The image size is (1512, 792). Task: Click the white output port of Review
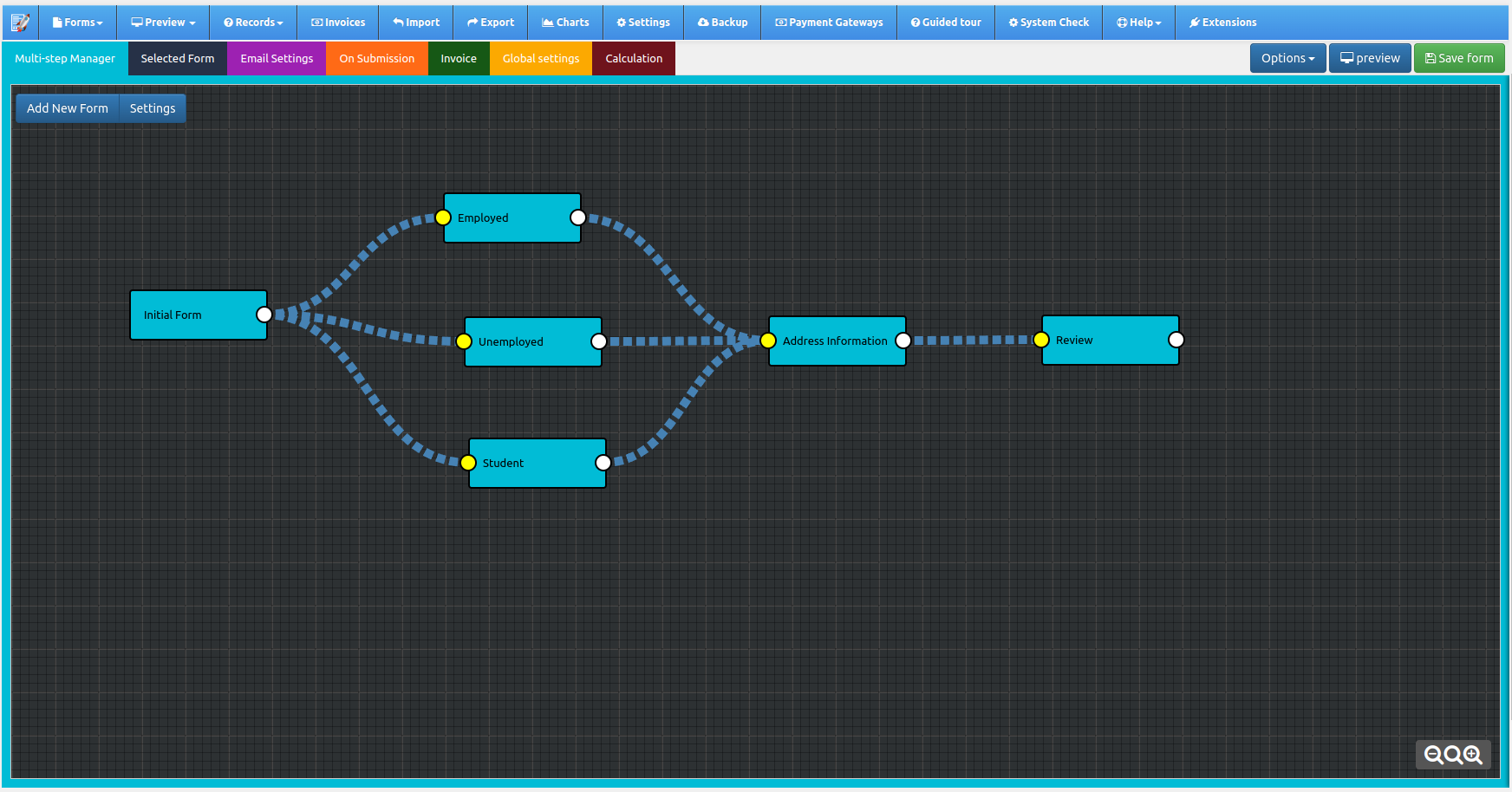pyautogui.click(x=1176, y=340)
